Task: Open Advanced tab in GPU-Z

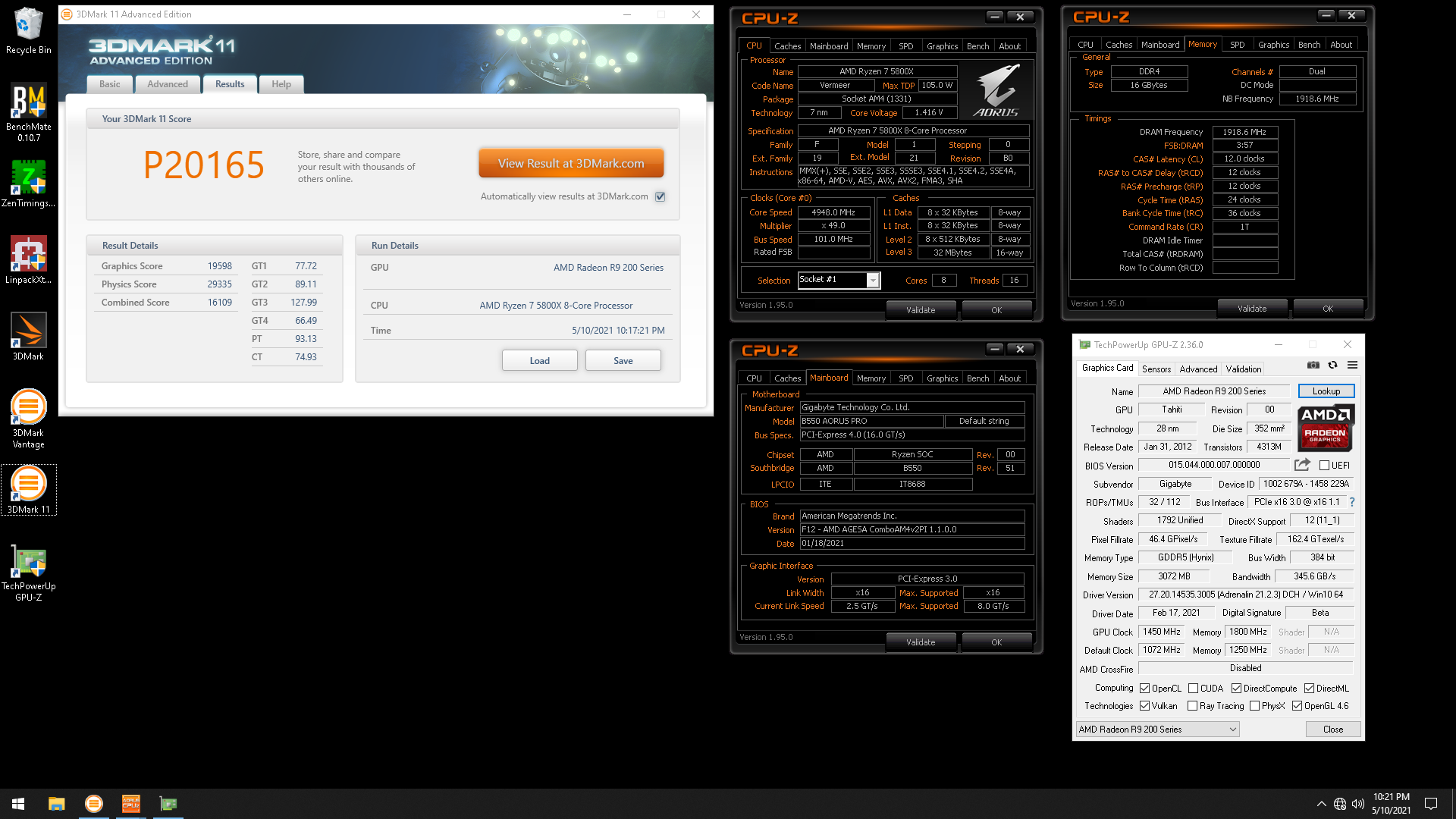Action: click(x=1198, y=369)
